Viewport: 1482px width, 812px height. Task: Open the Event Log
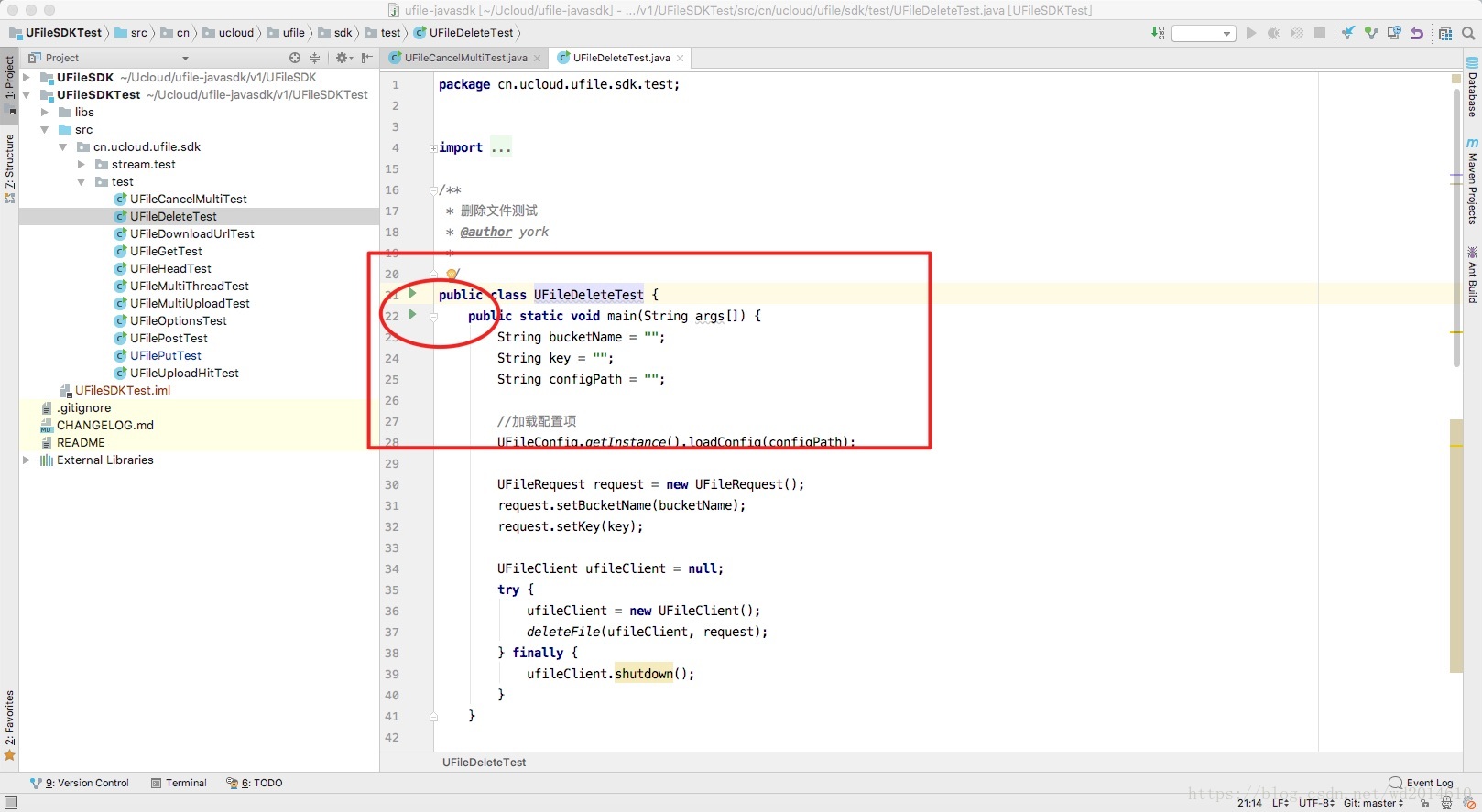pos(1421,783)
